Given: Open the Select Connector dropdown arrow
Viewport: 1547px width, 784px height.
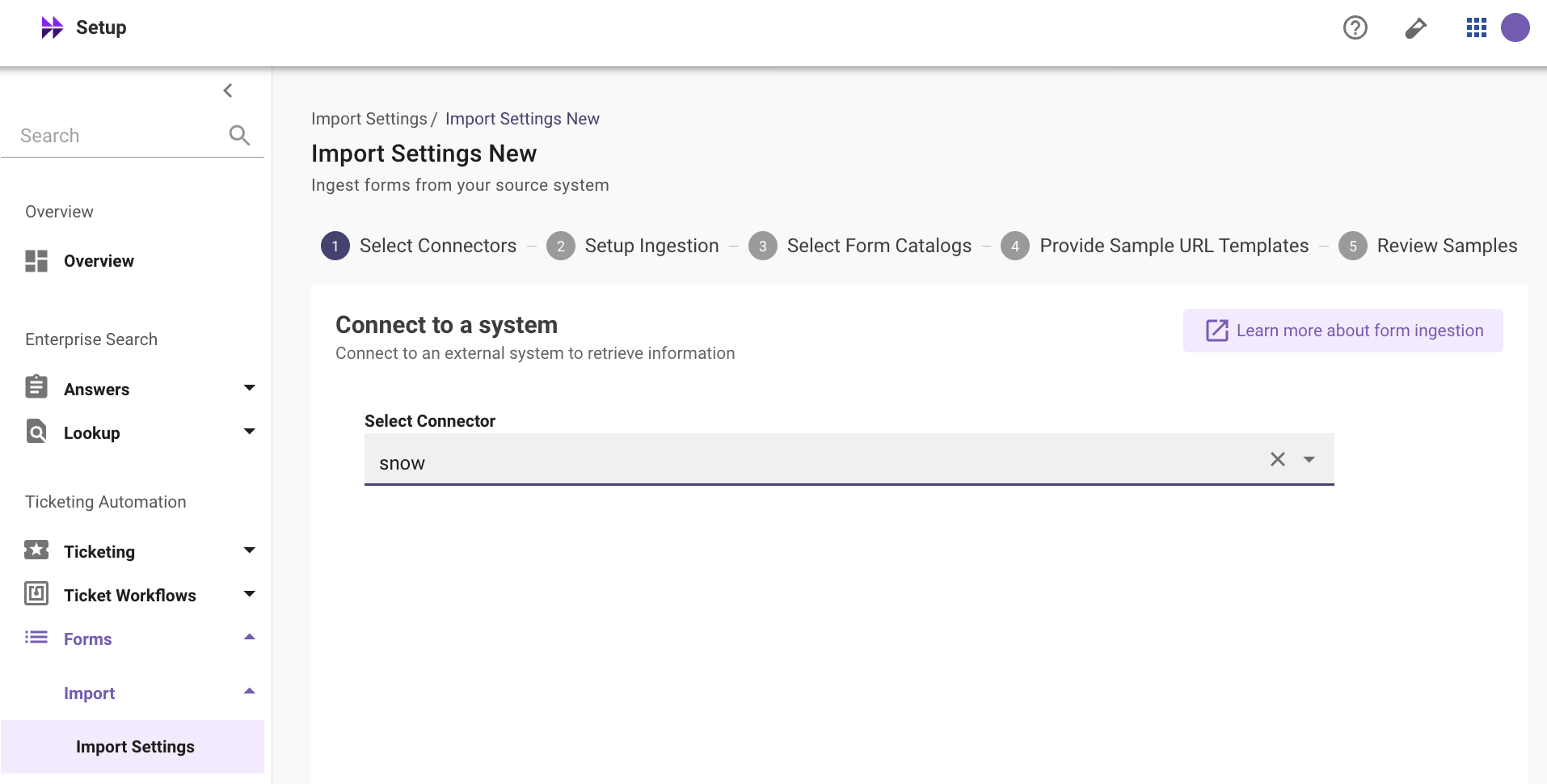Looking at the screenshot, I should click(1309, 459).
